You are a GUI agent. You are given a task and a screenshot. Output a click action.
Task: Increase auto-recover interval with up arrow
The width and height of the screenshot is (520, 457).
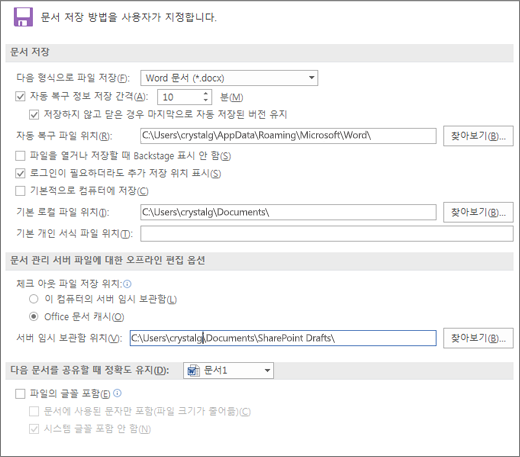tap(206, 93)
